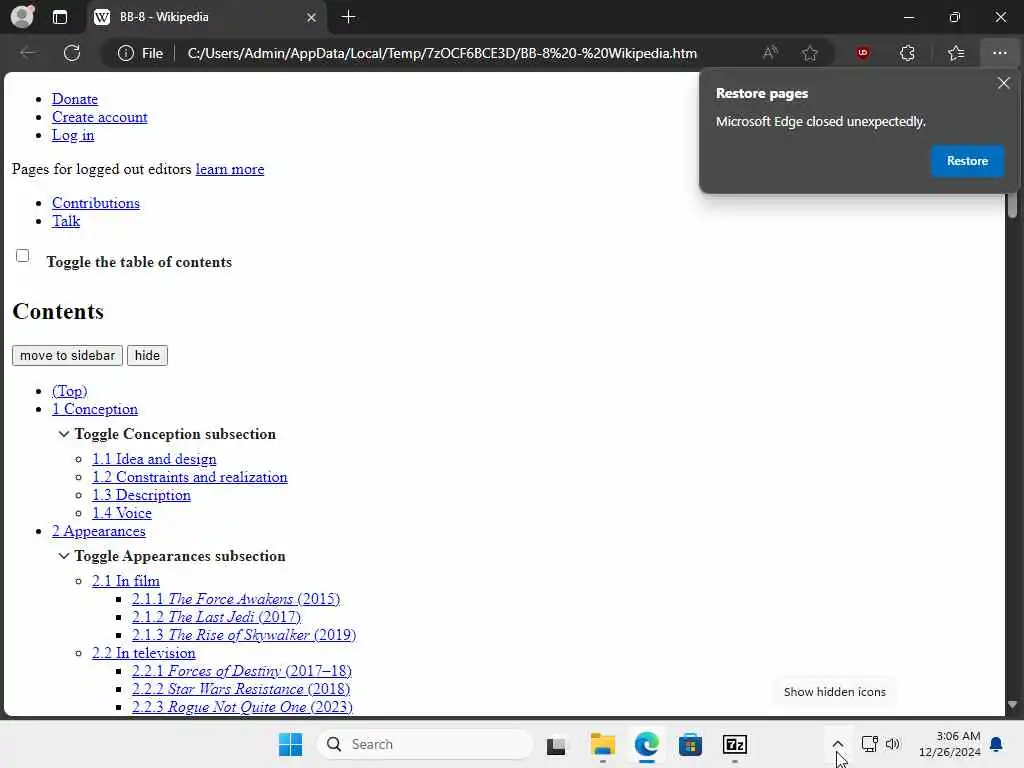Image resolution: width=1024 pixels, height=768 pixels.
Task: Jump to (Top) in contents
Action: (70, 391)
